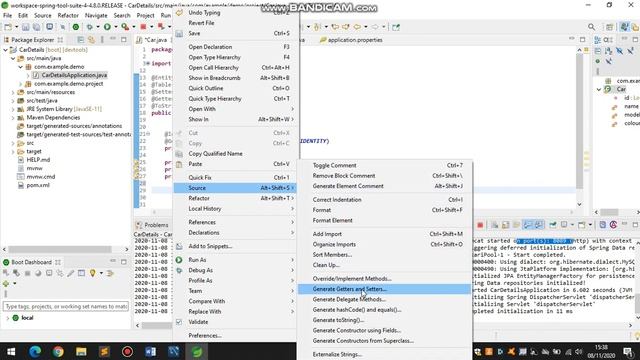
Task: Click the Save icon in context menu
Action: click(179, 33)
